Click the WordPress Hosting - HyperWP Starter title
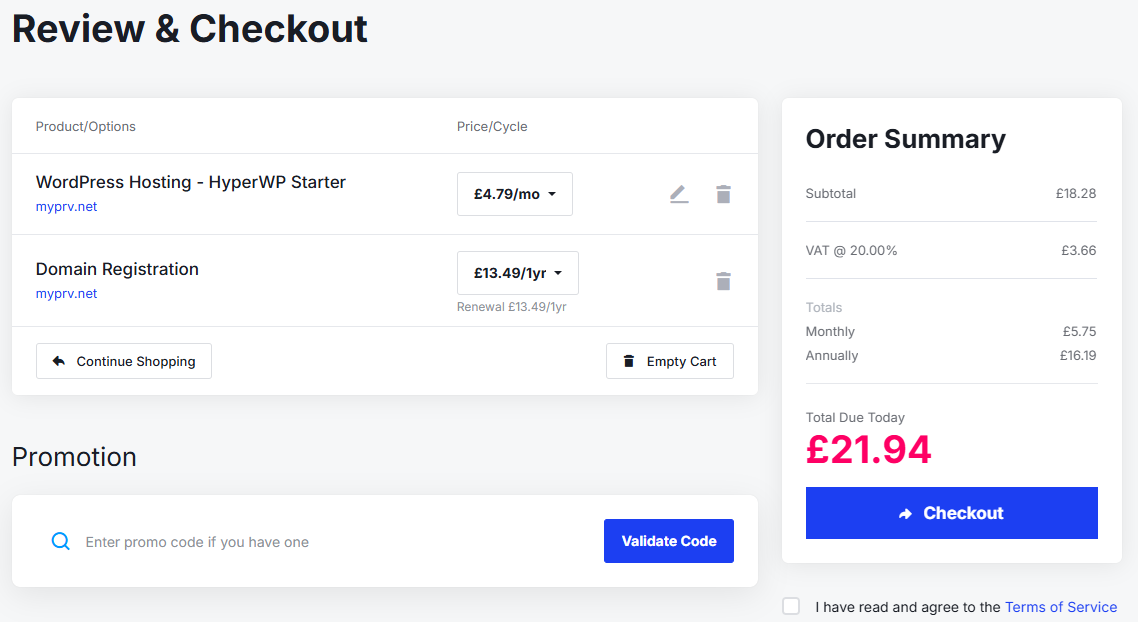The image size is (1138, 622). tap(190, 182)
